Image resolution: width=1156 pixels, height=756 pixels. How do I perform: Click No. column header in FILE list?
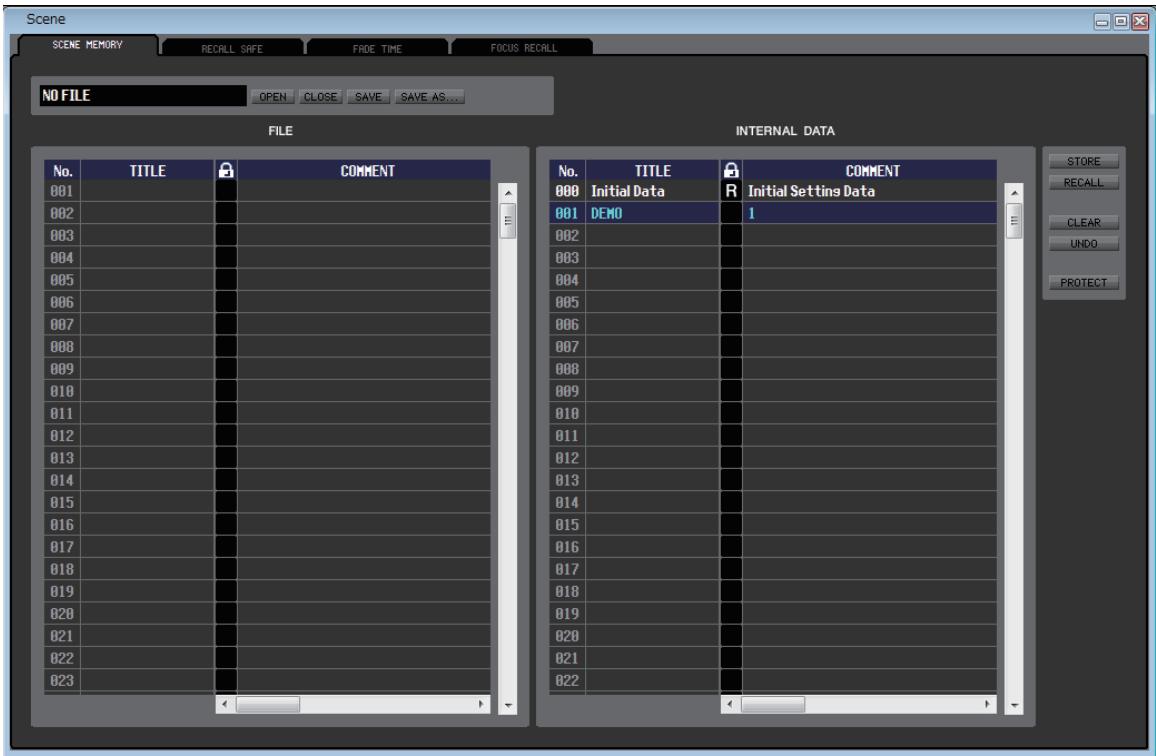63,170
